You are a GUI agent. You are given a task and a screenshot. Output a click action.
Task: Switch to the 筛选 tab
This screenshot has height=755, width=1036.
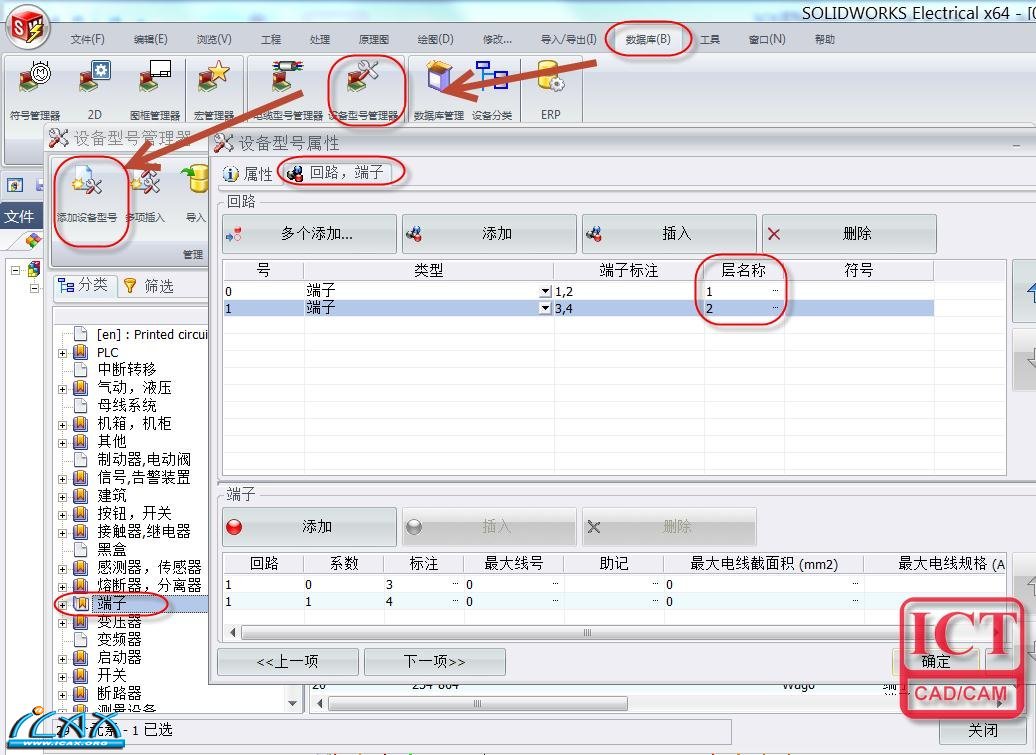pyautogui.click(x=149, y=285)
